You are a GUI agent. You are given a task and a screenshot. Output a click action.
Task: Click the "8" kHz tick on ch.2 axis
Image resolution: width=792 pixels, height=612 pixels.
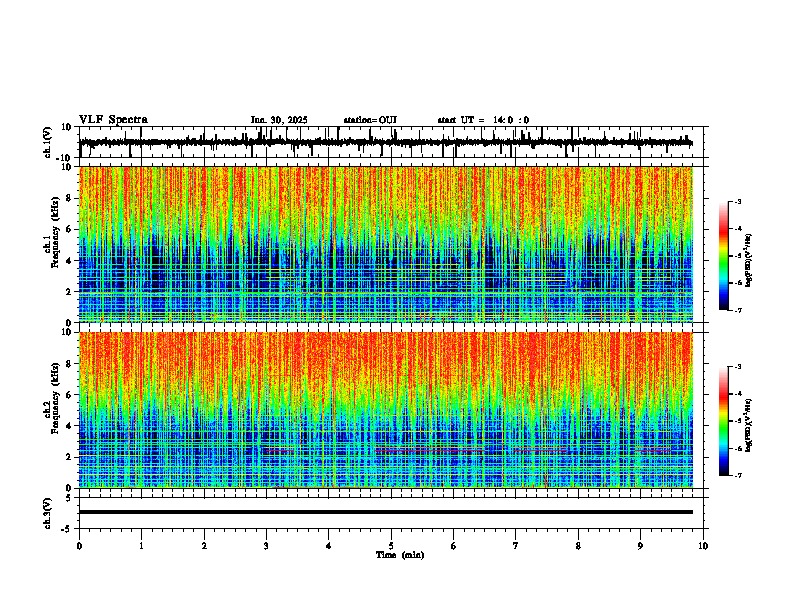click(70, 364)
